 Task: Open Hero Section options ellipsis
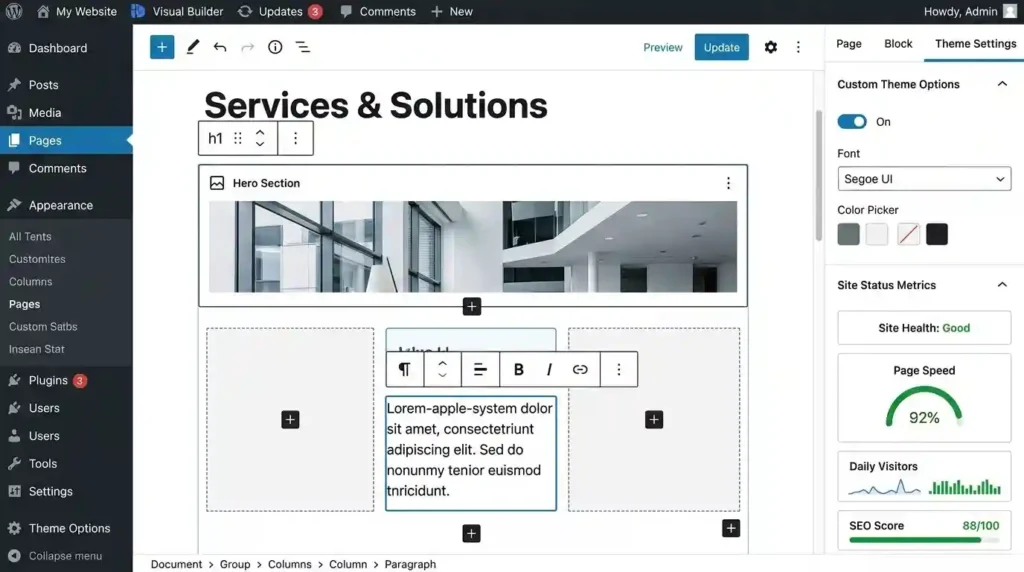point(728,183)
